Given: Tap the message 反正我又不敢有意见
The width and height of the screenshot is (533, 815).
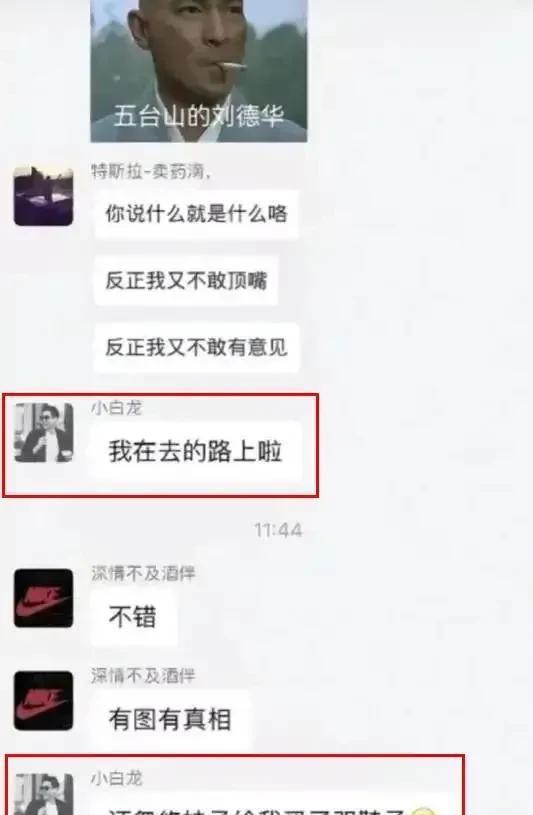Looking at the screenshot, I should point(196,347).
